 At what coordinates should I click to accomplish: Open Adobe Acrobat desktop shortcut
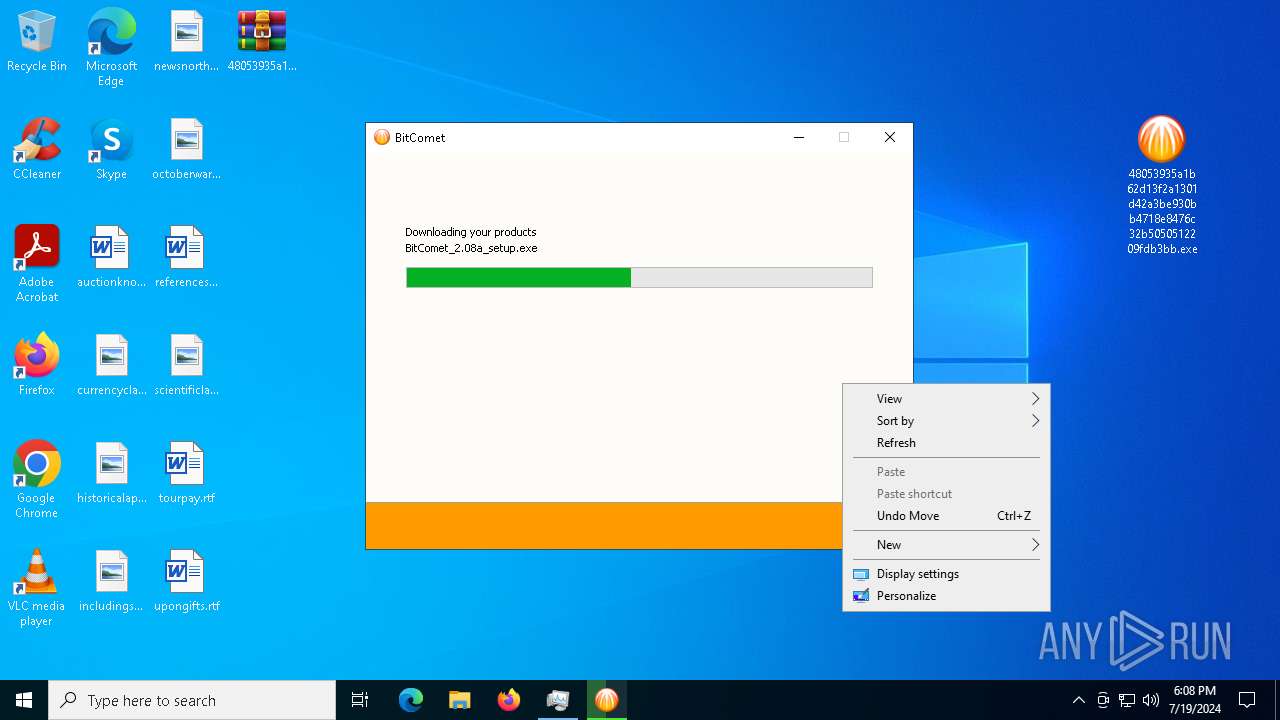[x=37, y=264]
